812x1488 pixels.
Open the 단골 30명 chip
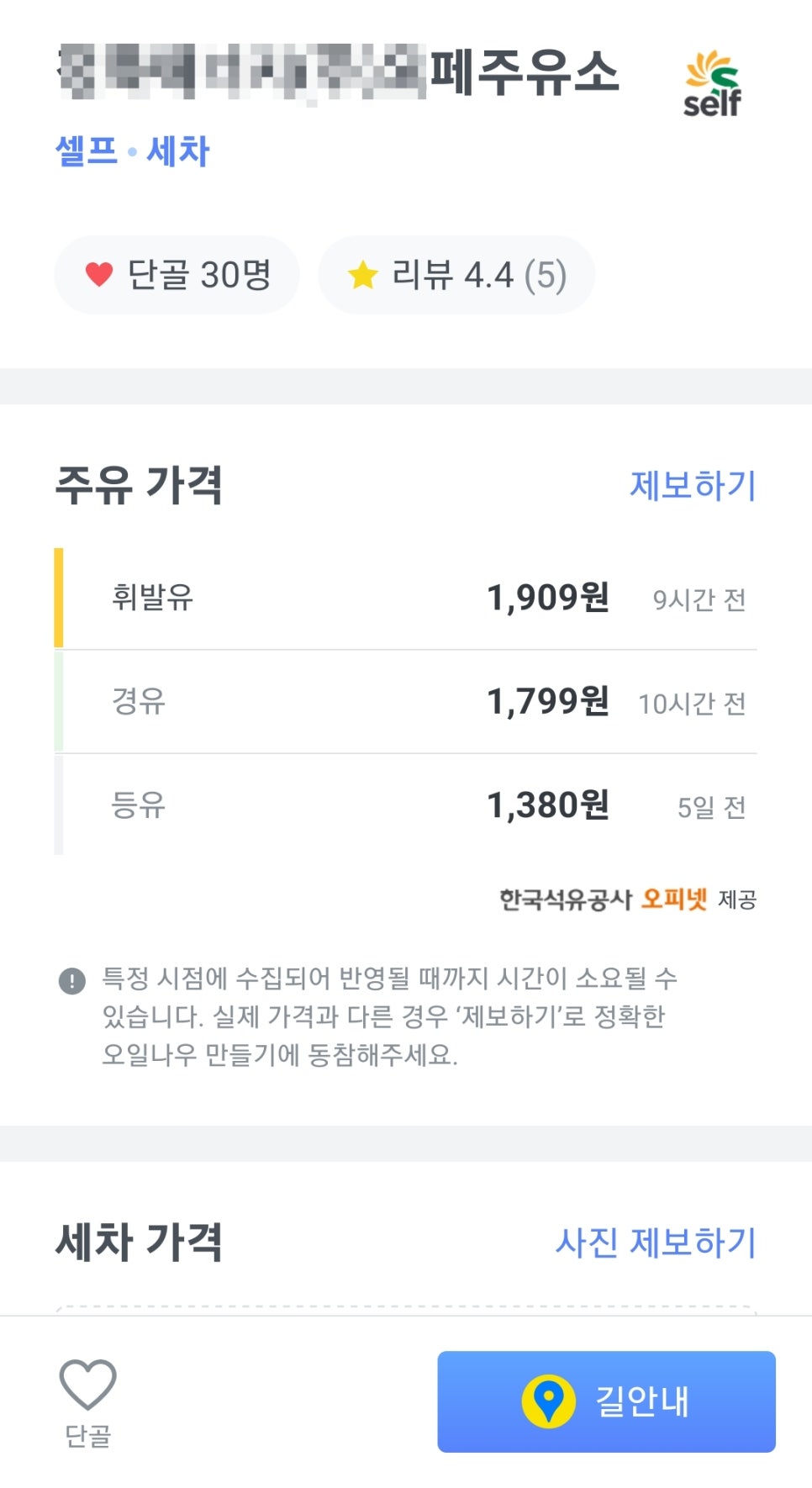[x=177, y=275]
